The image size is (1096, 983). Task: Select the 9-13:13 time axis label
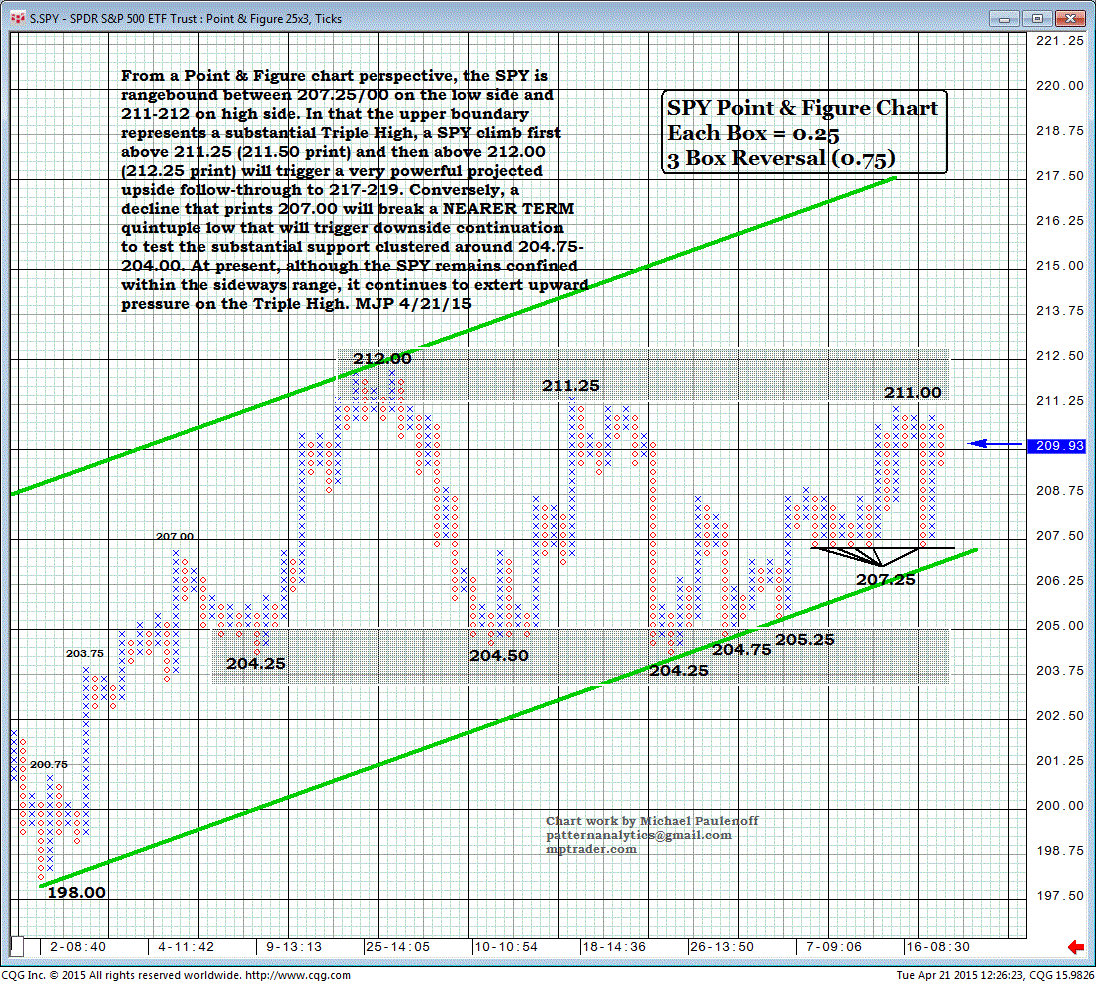click(294, 947)
